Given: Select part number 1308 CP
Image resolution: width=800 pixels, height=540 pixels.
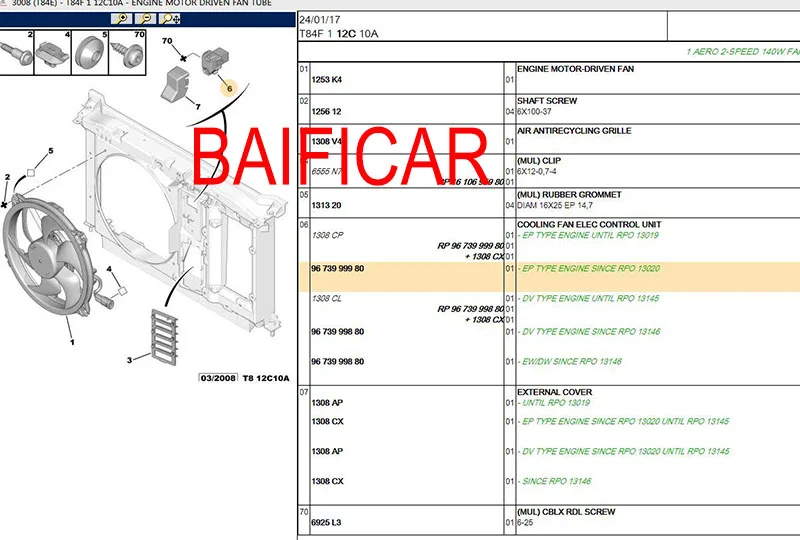Looking at the screenshot, I should pos(328,235).
